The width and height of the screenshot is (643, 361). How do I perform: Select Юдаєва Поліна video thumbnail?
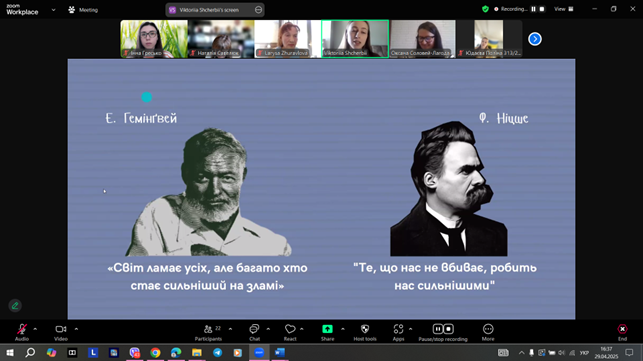click(x=489, y=39)
